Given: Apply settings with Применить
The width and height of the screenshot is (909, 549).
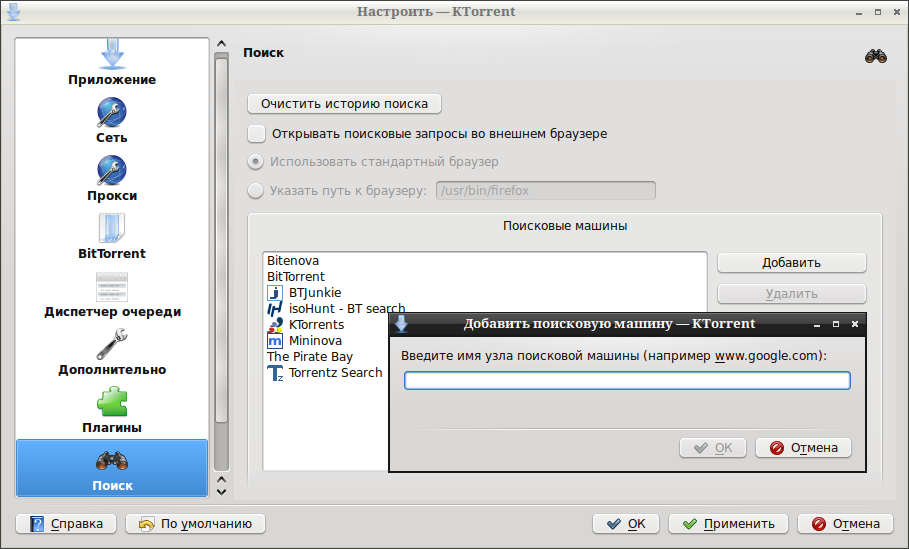Looking at the screenshot, I should [x=728, y=523].
